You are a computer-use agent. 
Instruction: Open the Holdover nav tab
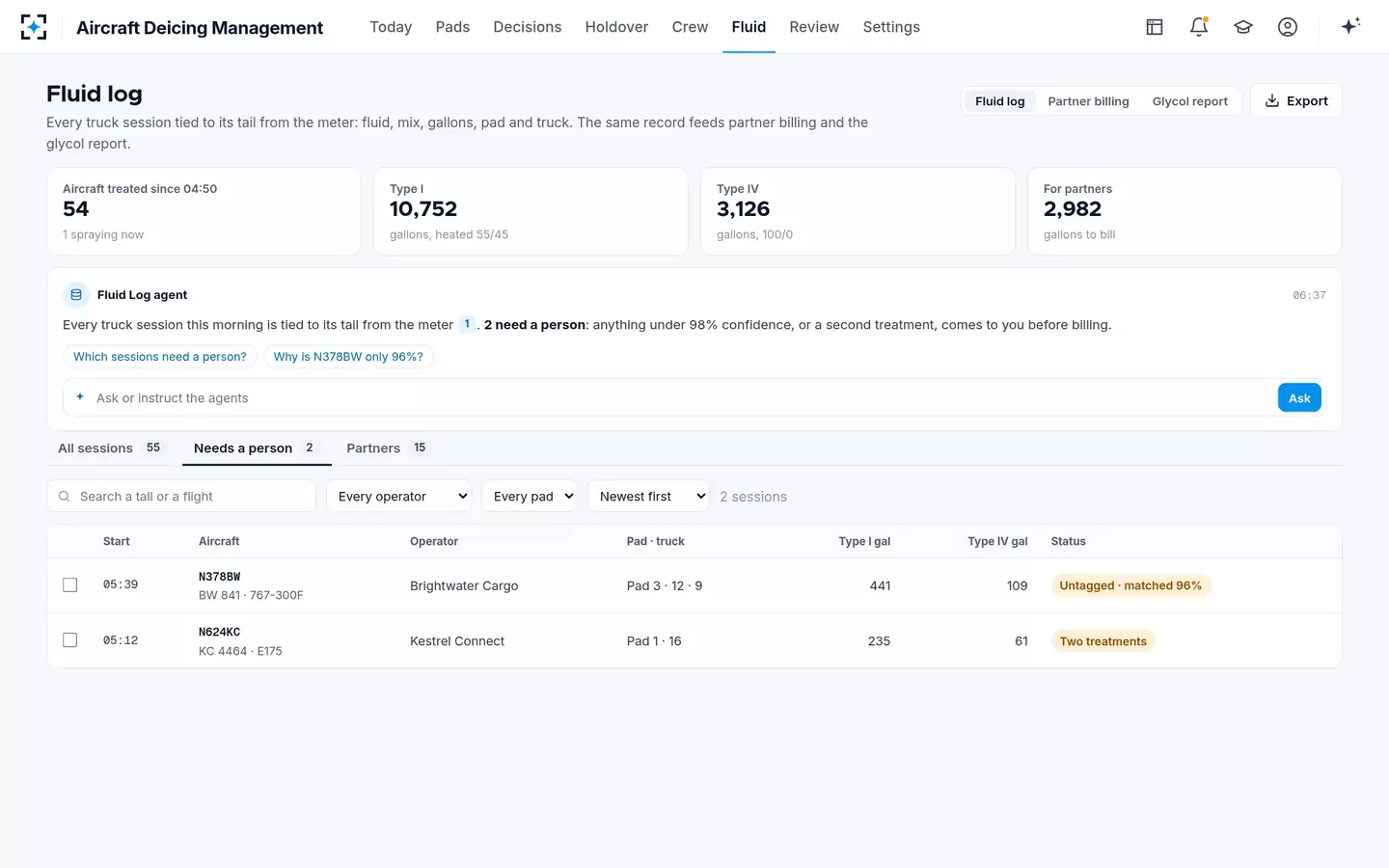[x=616, y=27]
